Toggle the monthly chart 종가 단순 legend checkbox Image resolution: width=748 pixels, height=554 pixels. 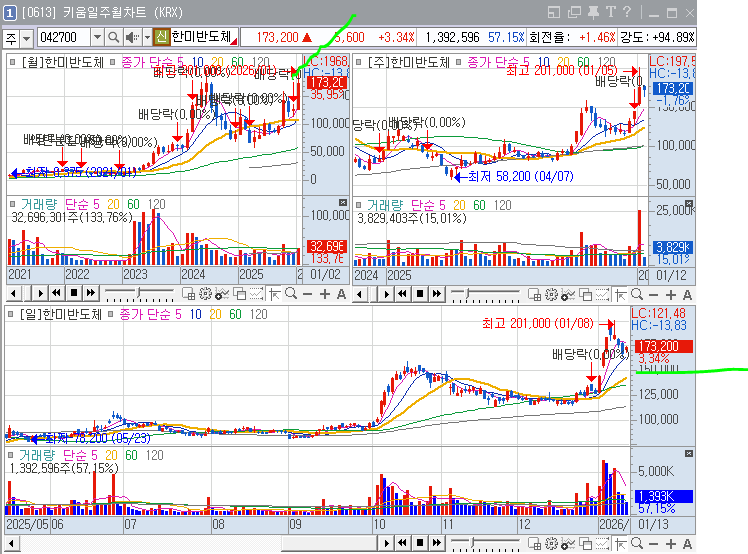(x=113, y=62)
